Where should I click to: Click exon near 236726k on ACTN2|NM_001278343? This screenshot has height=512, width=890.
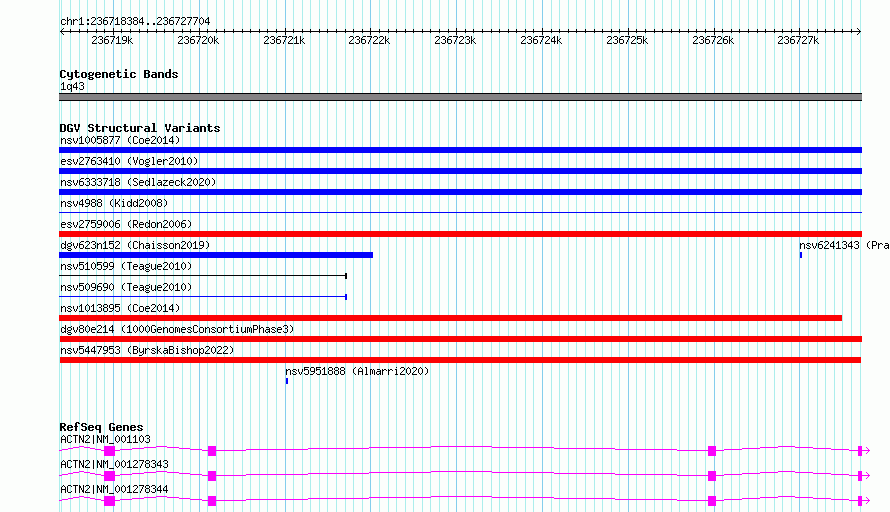pos(712,476)
